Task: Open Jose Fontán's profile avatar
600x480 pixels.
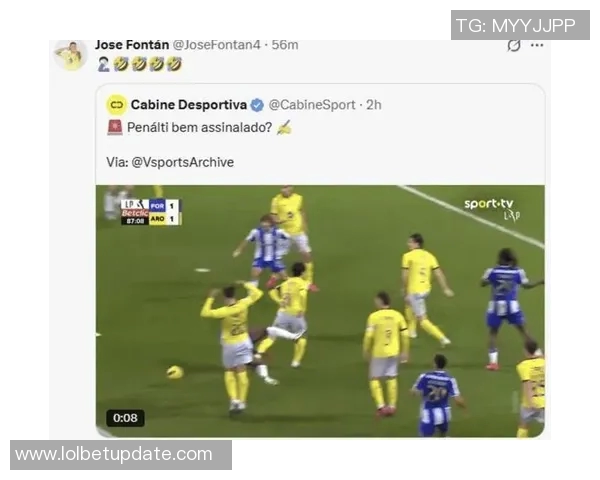Action: point(71,56)
